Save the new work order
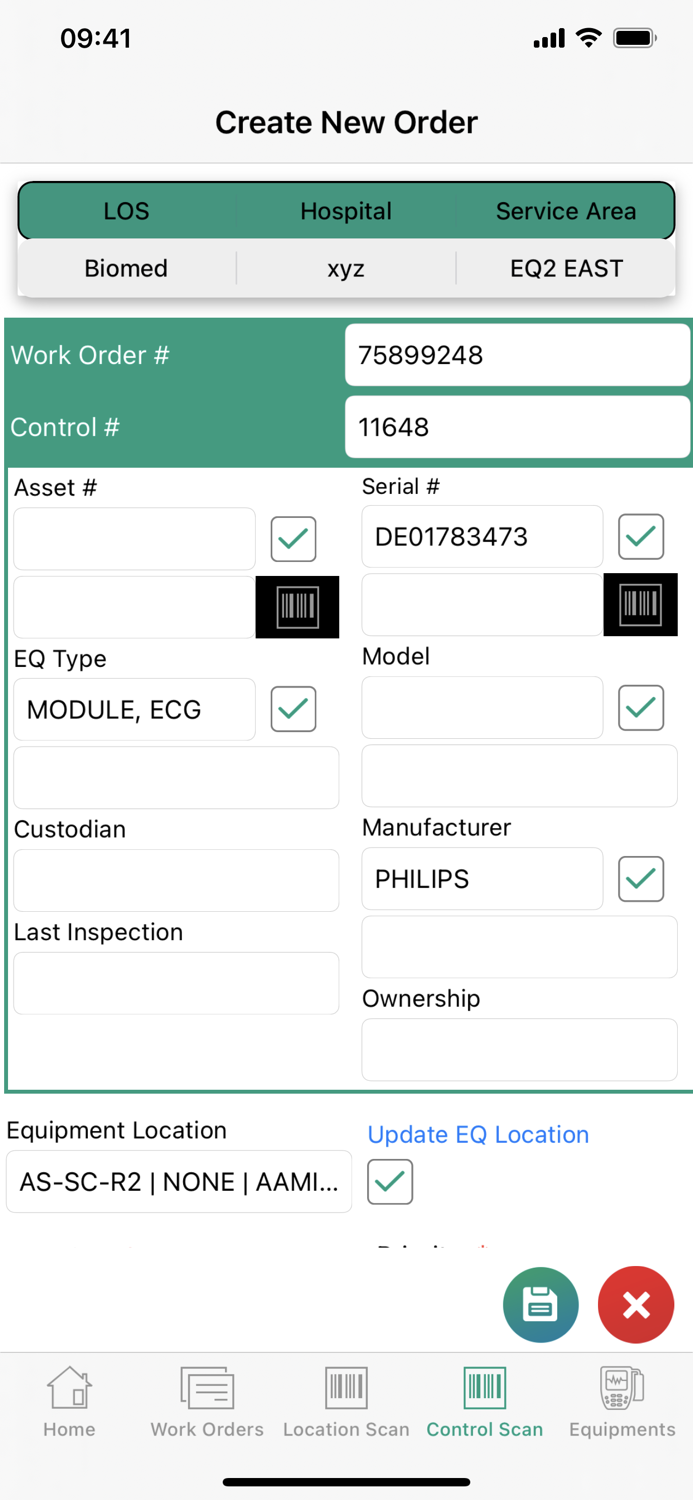The image size is (693, 1500). pyautogui.click(x=541, y=1305)
